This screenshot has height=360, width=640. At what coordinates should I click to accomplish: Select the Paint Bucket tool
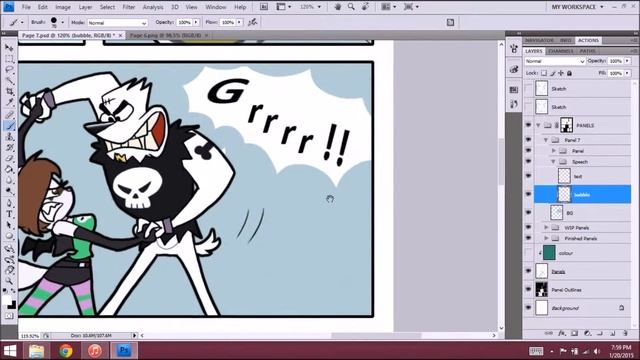click(9, 170)
